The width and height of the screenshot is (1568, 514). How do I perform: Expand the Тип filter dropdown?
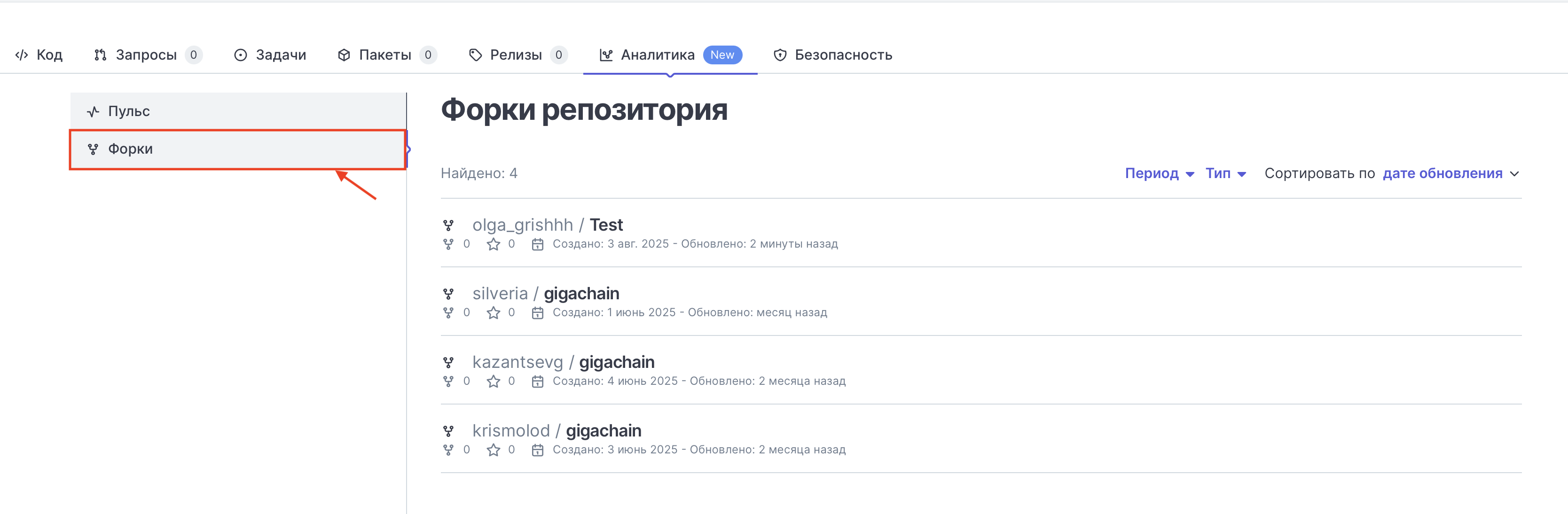(x=1225, y=173)
